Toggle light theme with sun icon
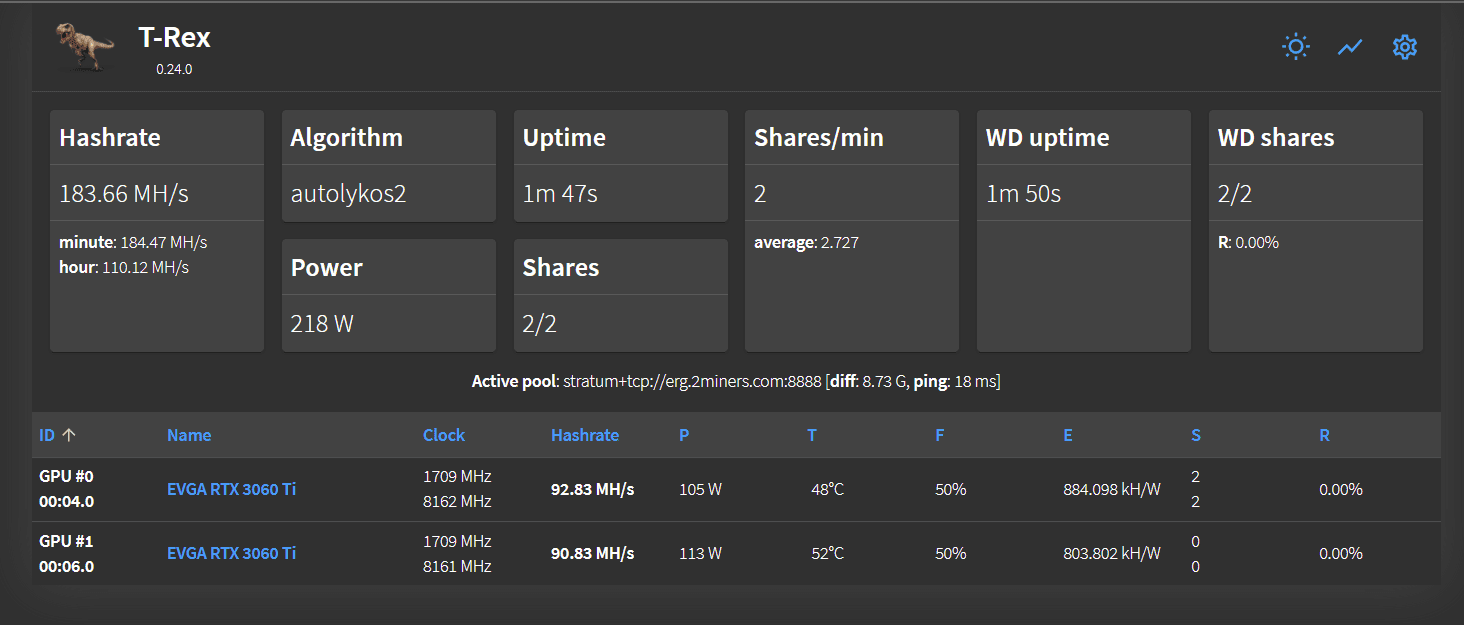Screen dimensions: 1464x625 [1296, 47]
